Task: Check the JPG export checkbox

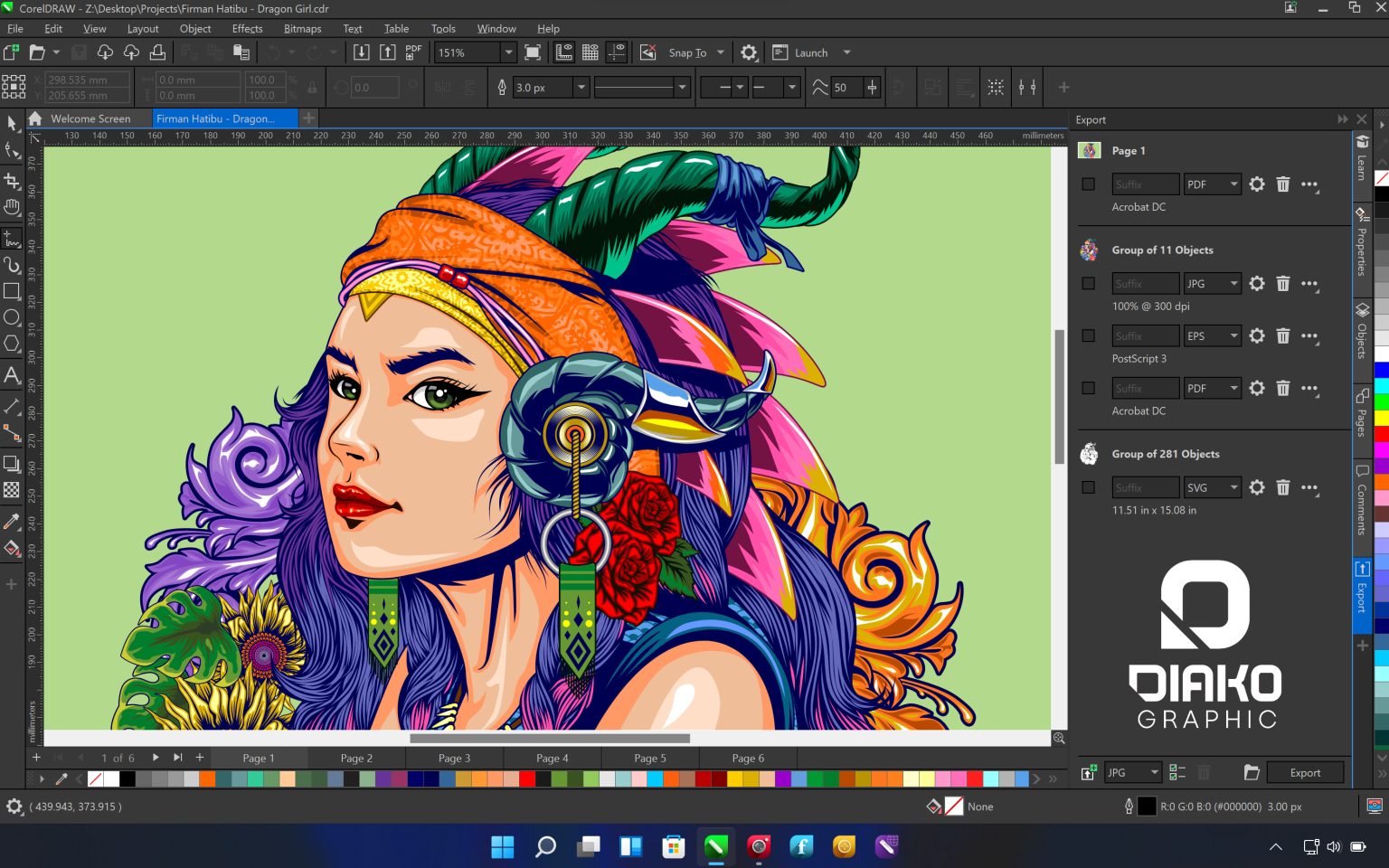Action: (1089, 284)
